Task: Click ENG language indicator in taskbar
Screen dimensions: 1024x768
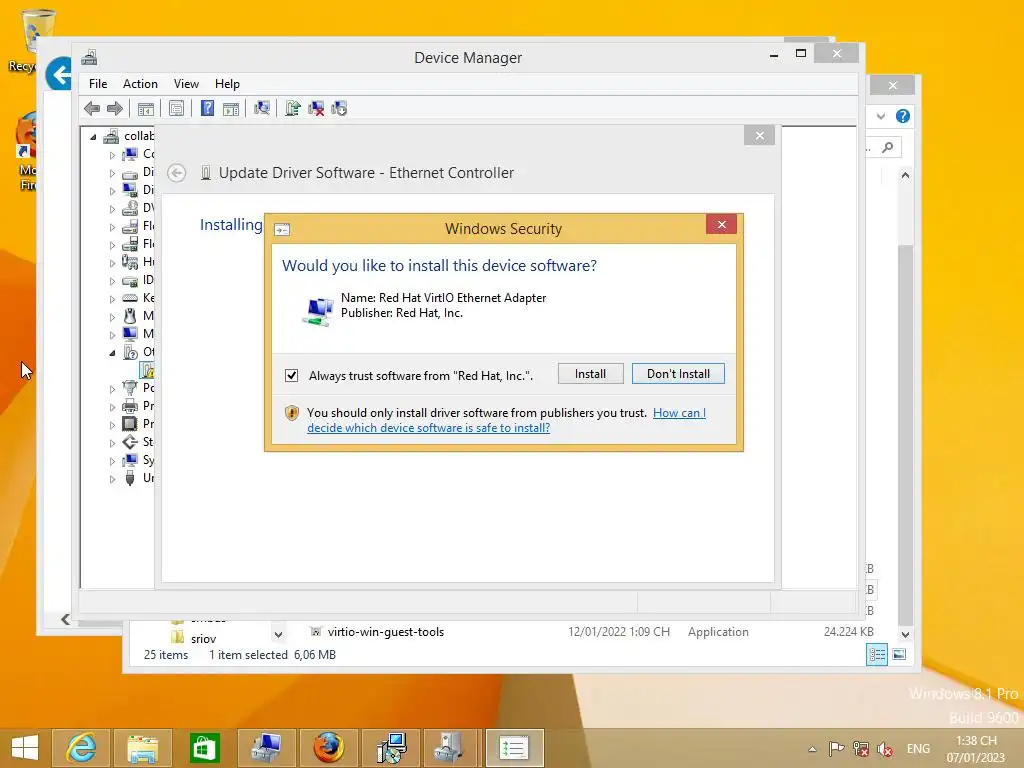Action: coord(918,748)
